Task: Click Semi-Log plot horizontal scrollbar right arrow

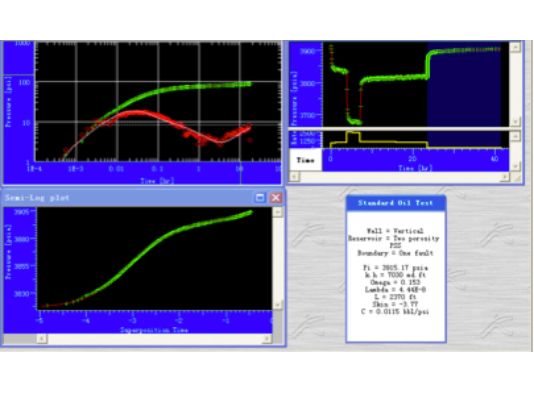Action: click(x=267, y=338)
